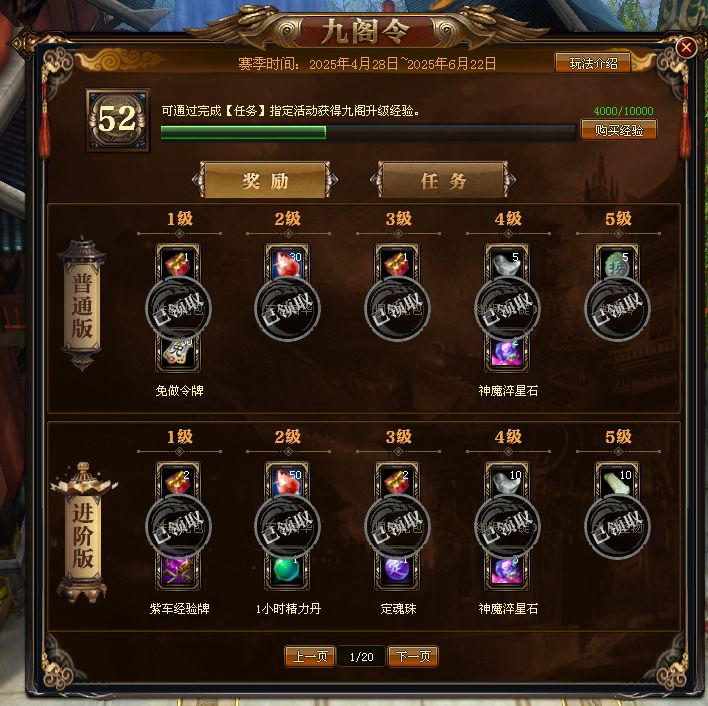
Task: Go back with the 上一页 button
Action: coord(310,656)
